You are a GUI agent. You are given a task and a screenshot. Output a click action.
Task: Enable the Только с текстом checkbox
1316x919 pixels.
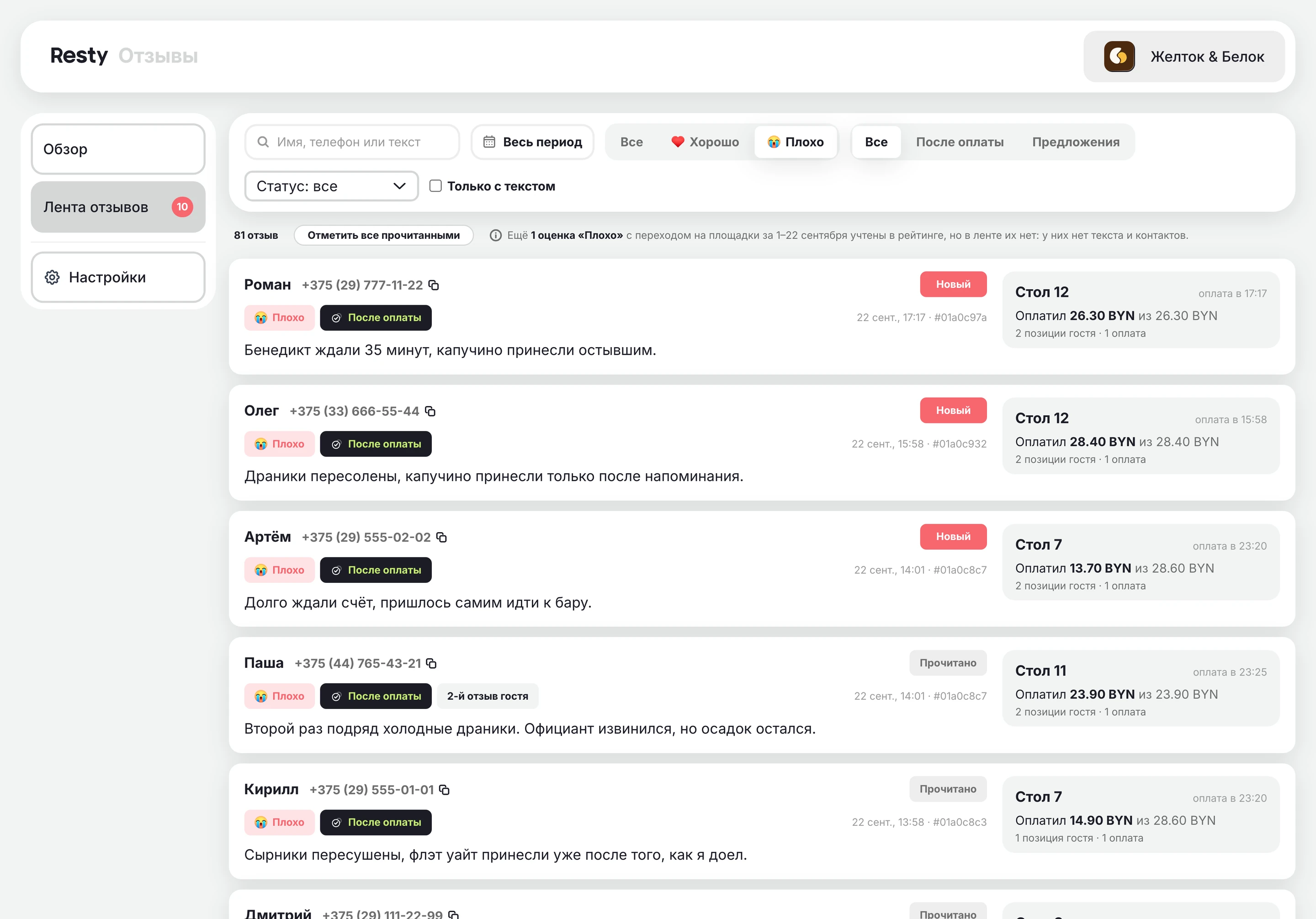(x=435, y=185)
